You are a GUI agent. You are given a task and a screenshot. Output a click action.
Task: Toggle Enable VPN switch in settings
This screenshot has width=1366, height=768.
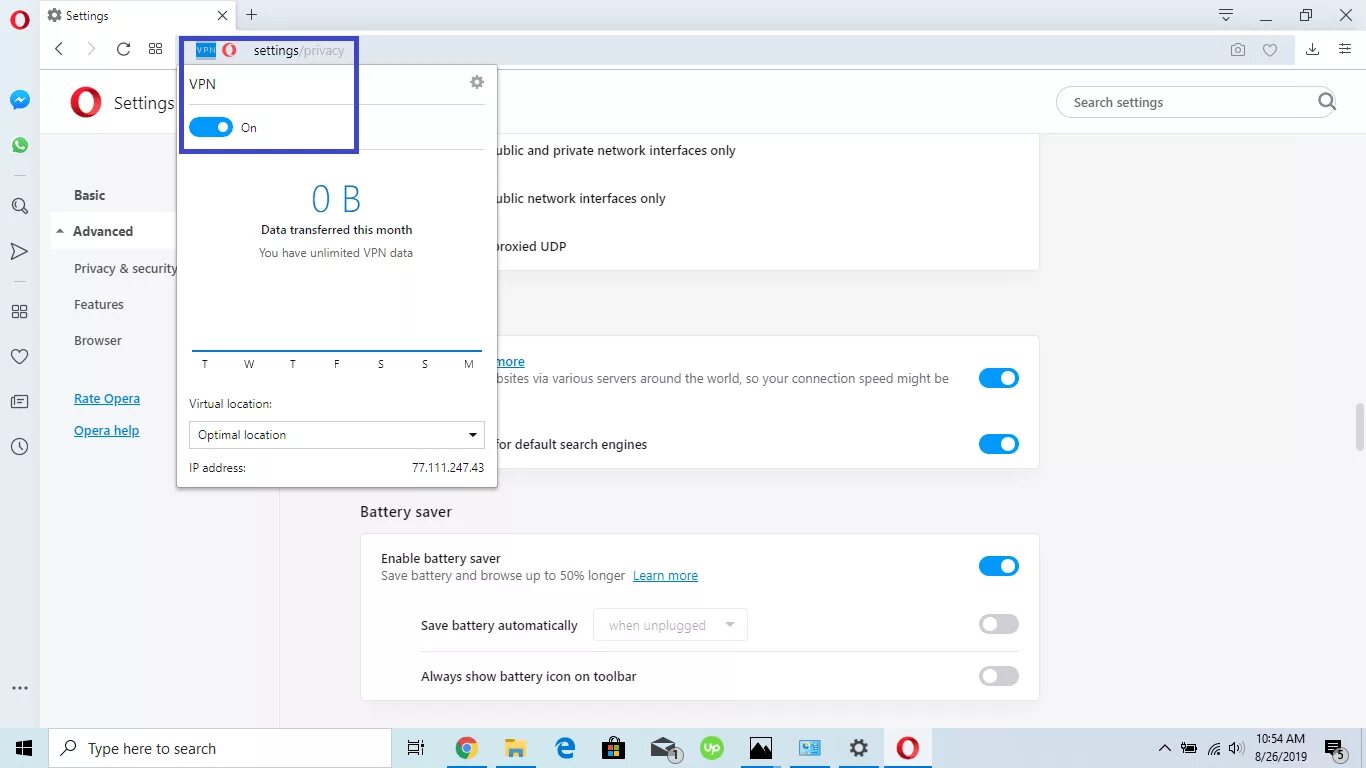pos(998,378)
